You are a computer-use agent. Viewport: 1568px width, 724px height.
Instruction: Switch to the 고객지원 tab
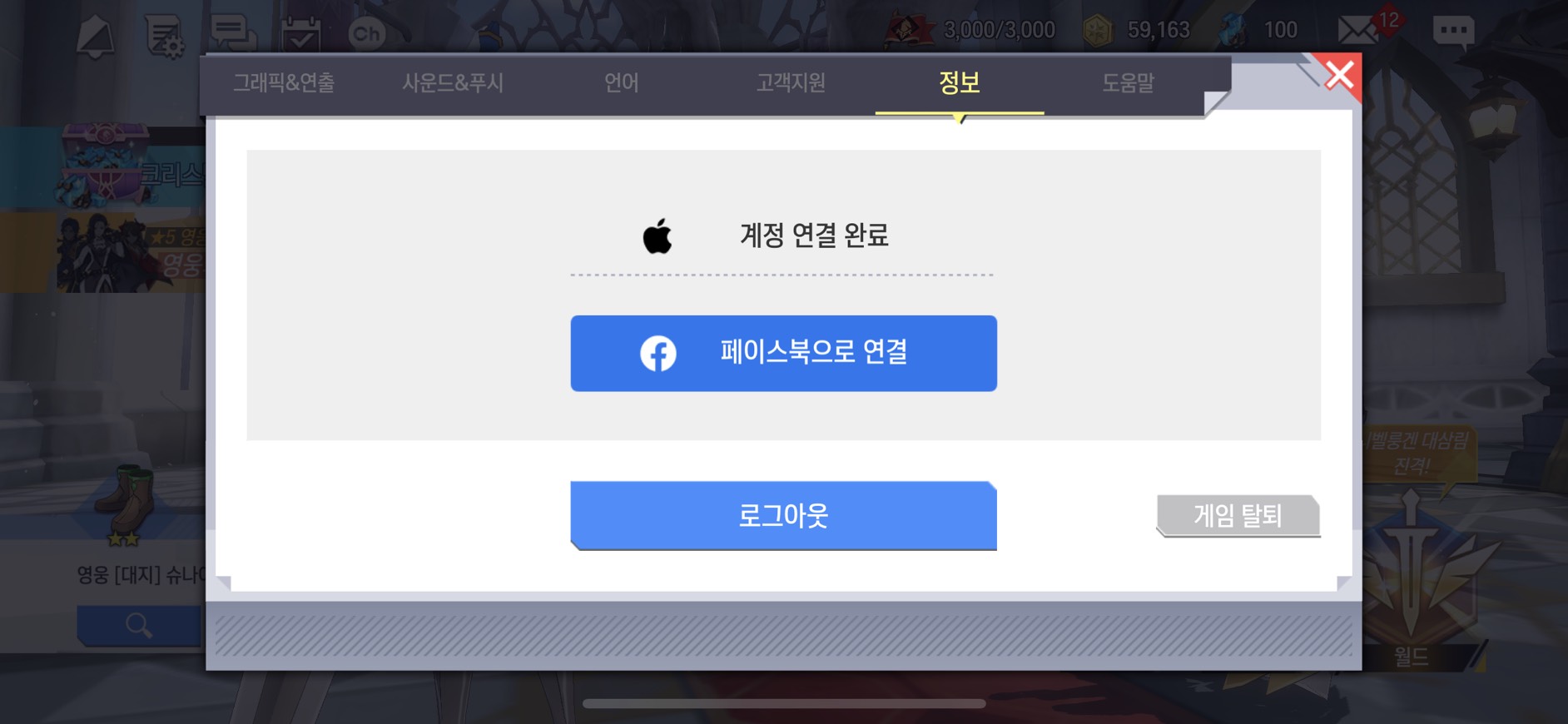click(x=791, y=83)
